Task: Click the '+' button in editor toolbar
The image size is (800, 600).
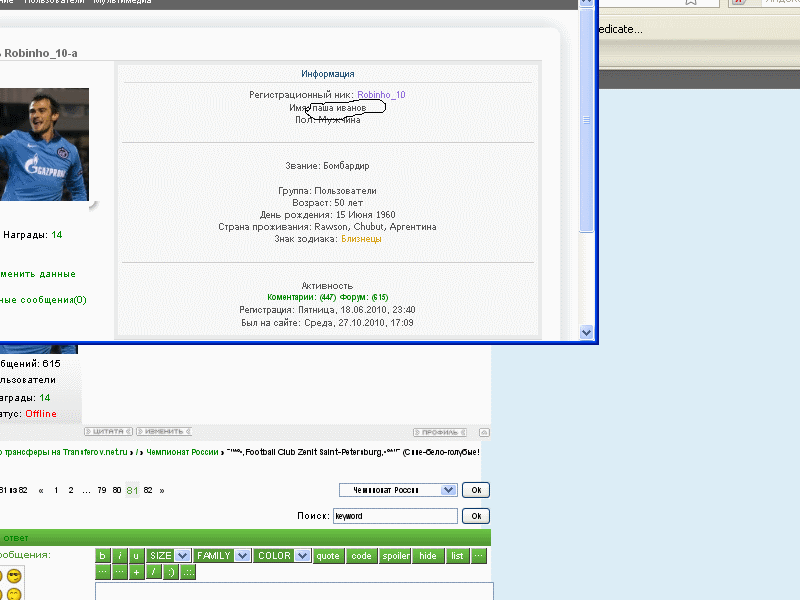Action: [136, 572]
